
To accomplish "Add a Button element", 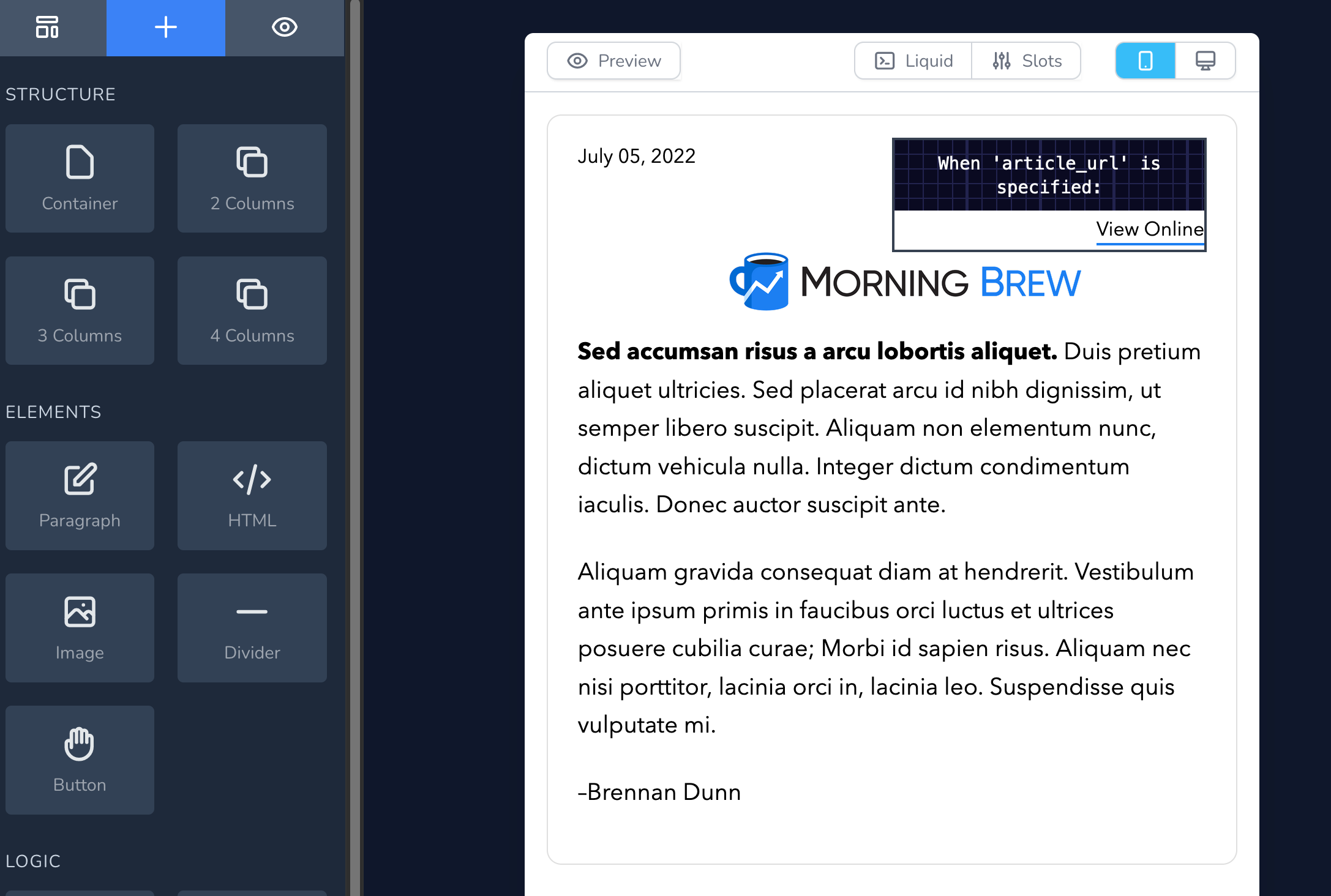I will (80, 760).
